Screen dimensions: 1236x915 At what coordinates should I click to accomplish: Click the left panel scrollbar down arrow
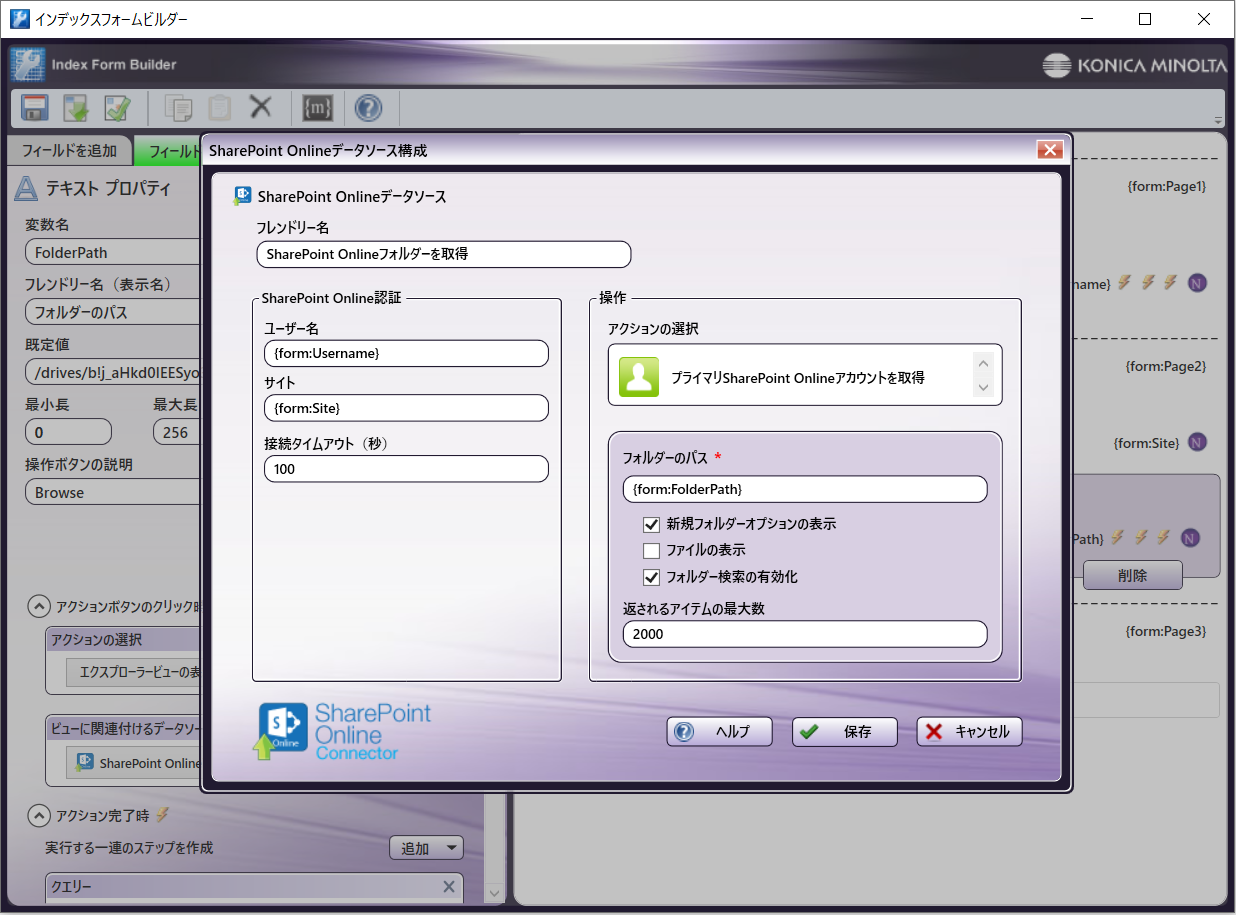click(494, 893)
